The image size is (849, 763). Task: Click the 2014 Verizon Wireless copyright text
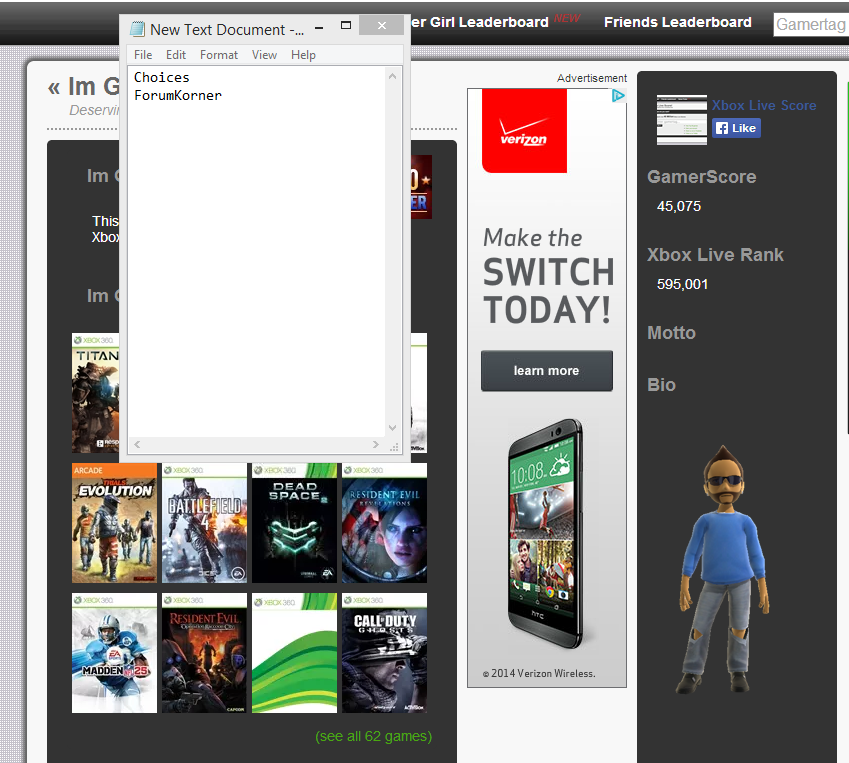539,673
